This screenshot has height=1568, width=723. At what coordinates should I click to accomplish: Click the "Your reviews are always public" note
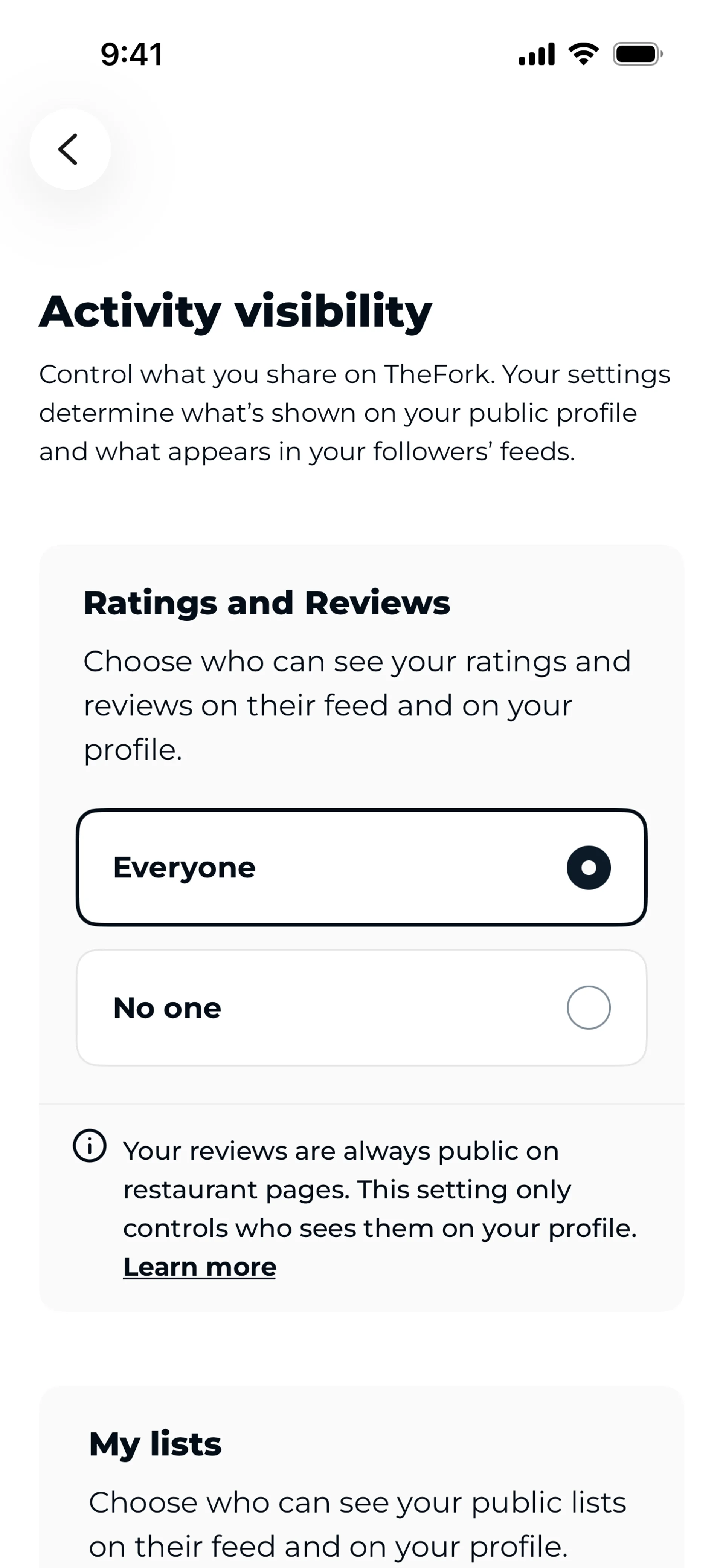(341, 1151)
